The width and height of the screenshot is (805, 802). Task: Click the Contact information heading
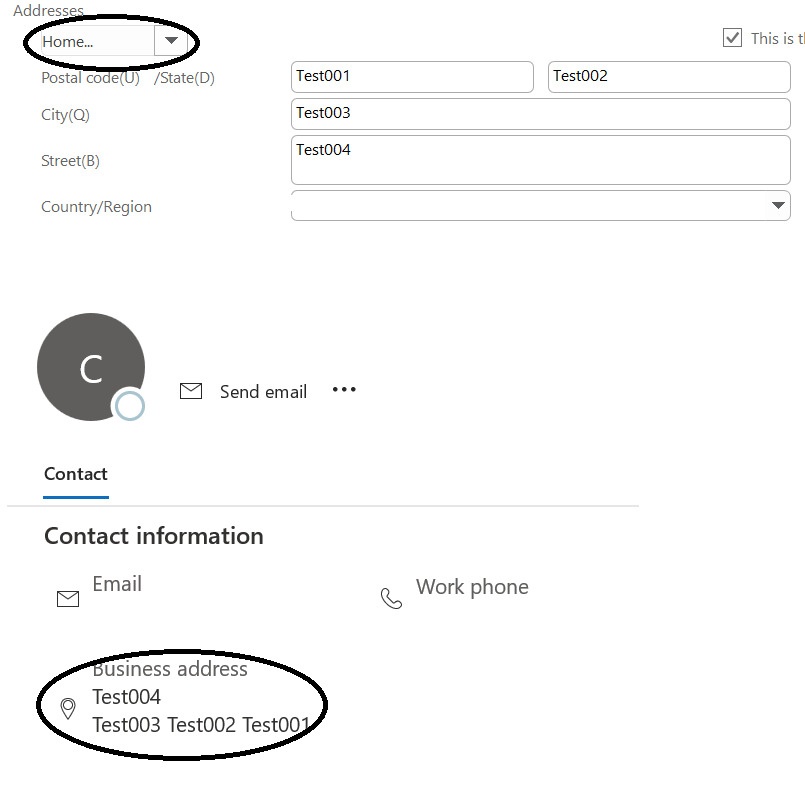point(153,536)
